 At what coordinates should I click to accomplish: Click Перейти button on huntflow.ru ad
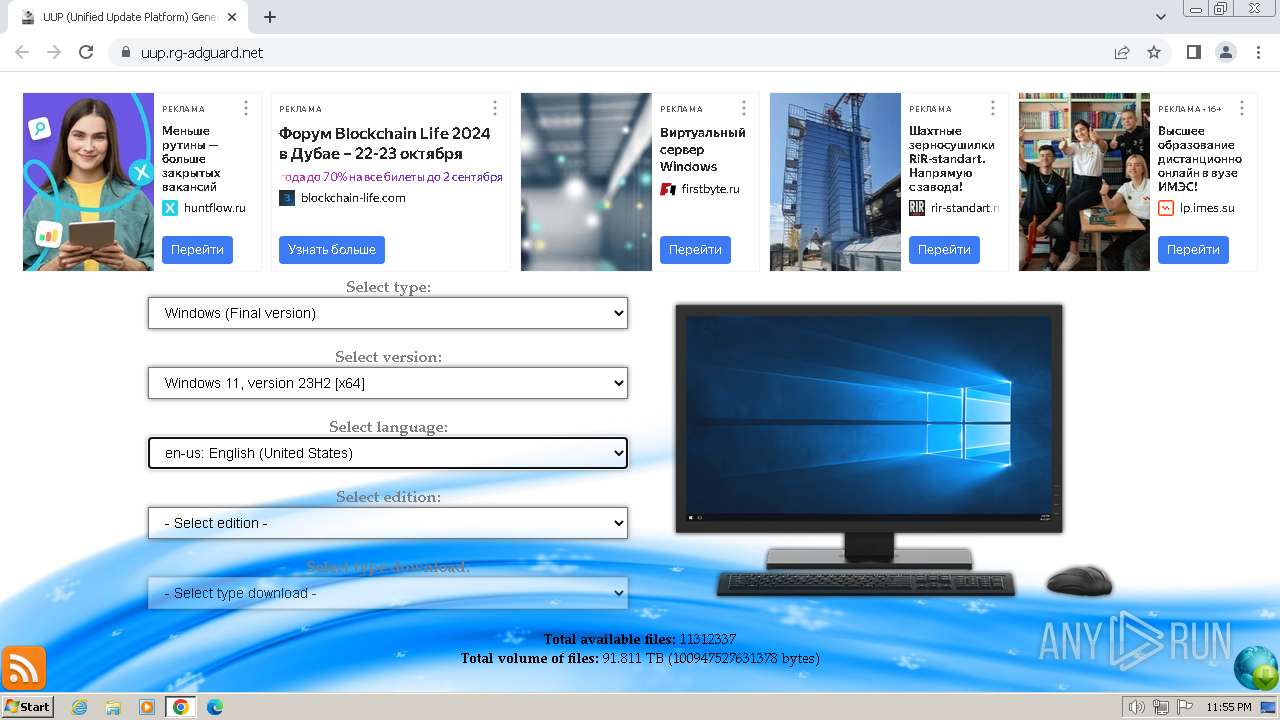click(197, 250)
